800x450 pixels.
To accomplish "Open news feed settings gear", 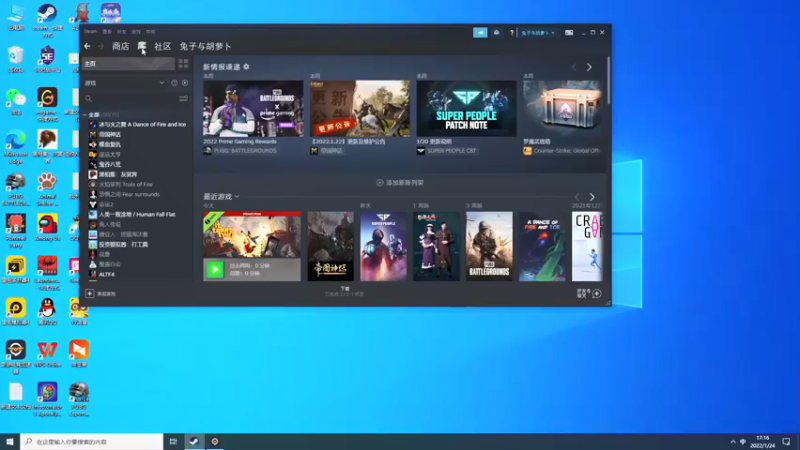I will click(246, 67).
